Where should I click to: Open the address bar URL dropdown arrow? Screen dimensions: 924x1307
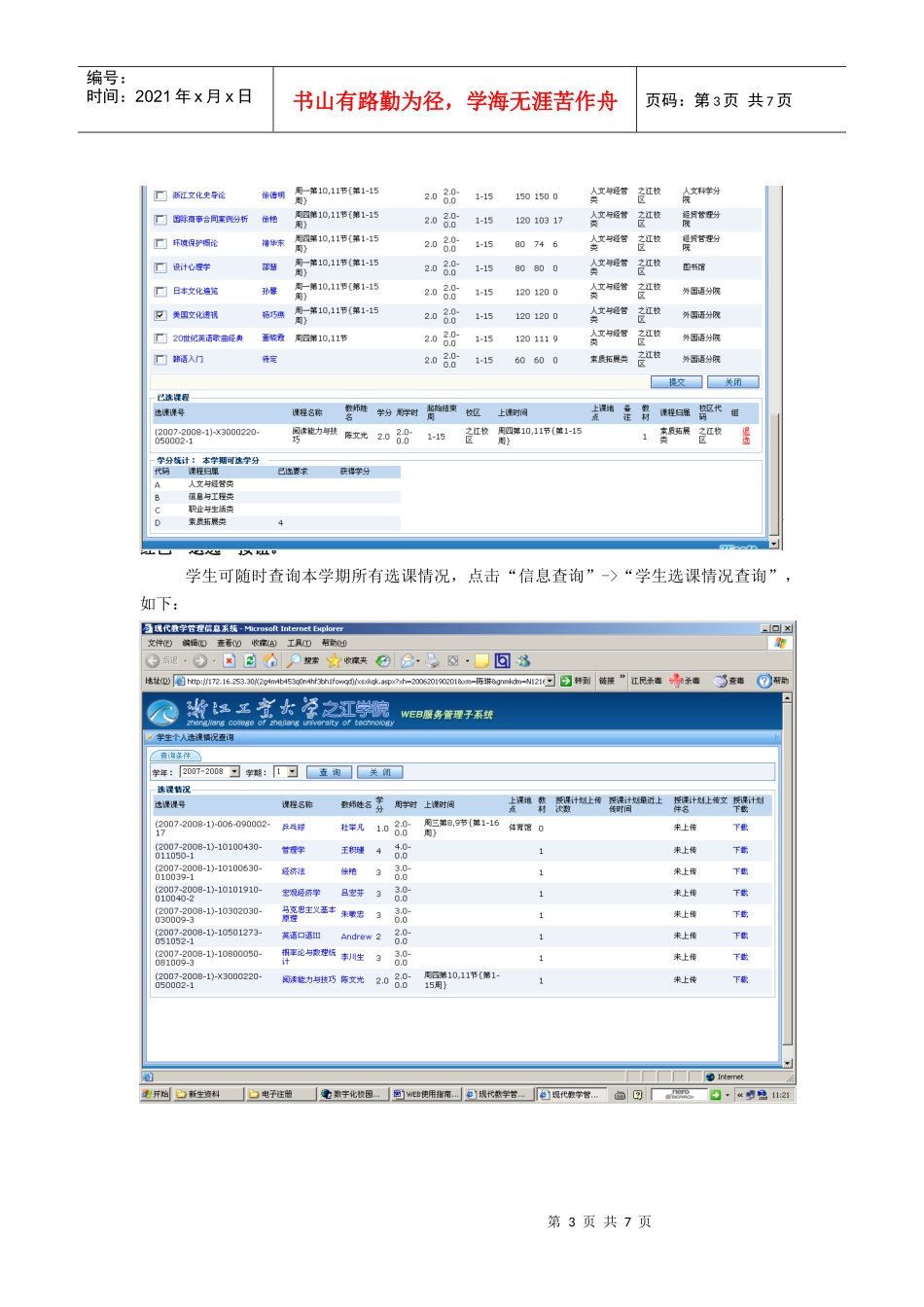551,681
